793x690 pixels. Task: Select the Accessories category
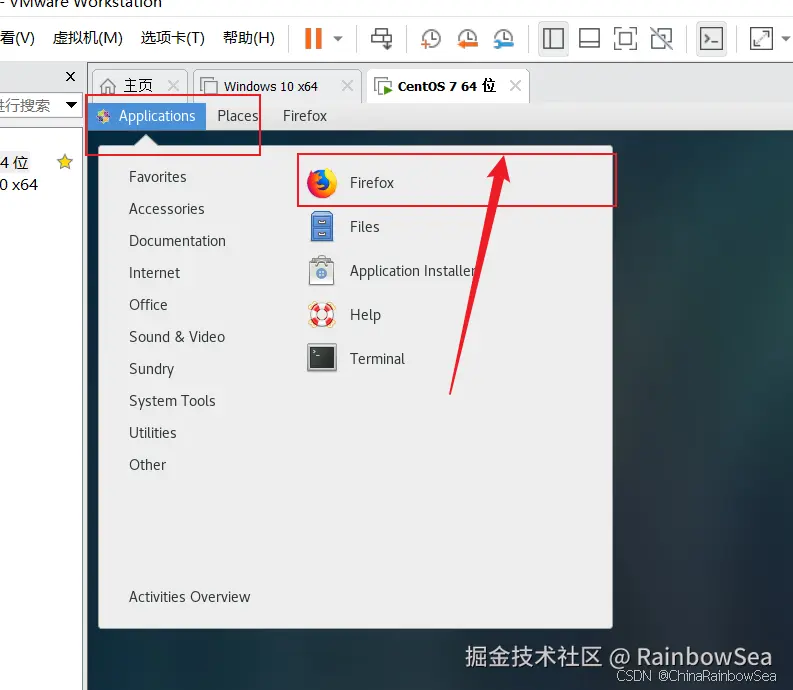(x=166, y=209)
